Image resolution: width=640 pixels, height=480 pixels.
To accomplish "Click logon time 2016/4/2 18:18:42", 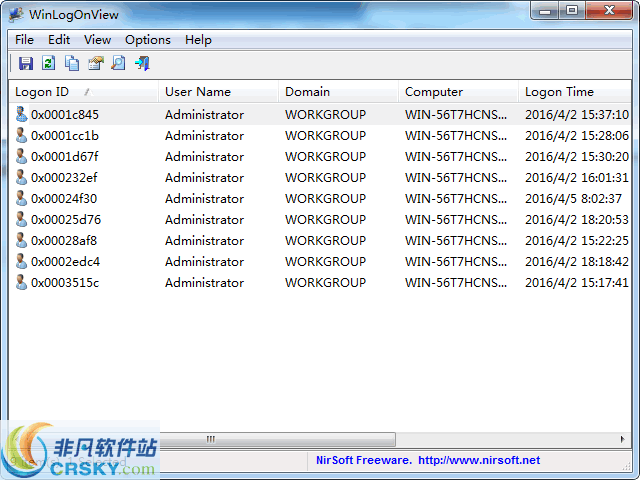I will point(577,262).
